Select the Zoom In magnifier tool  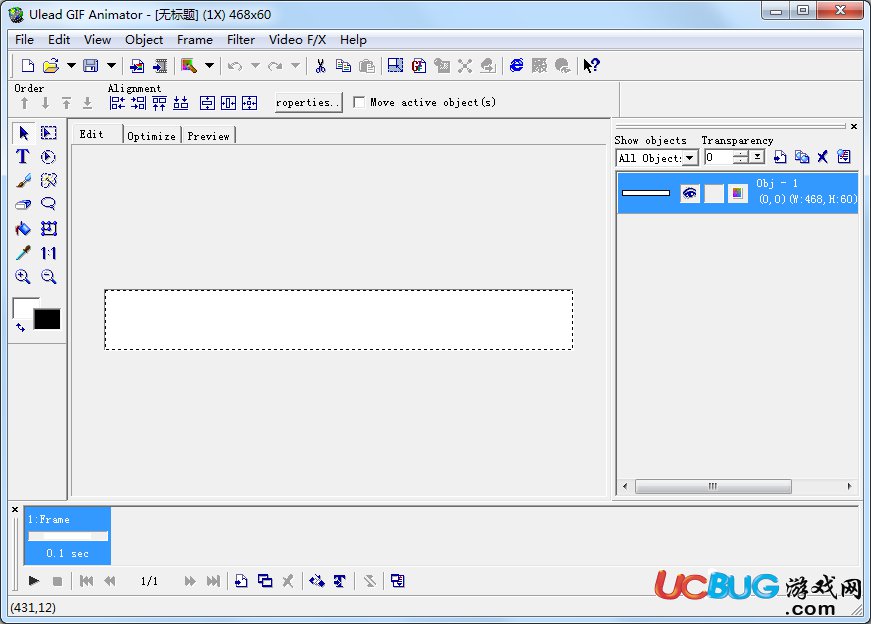[23, 277]
